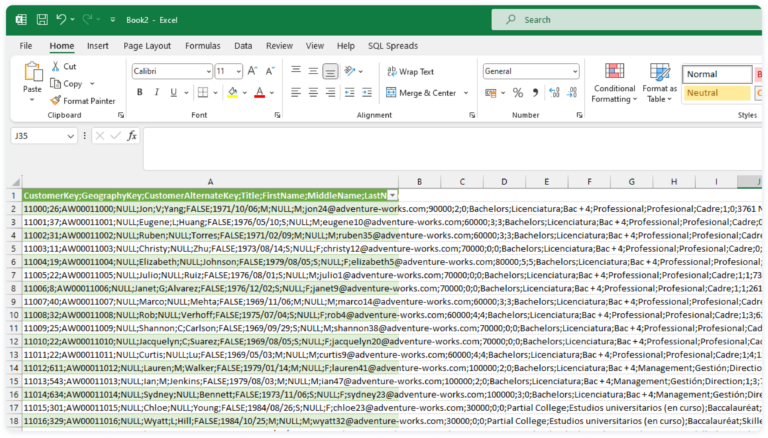Click Format as Table button

[x=659, y=83]
